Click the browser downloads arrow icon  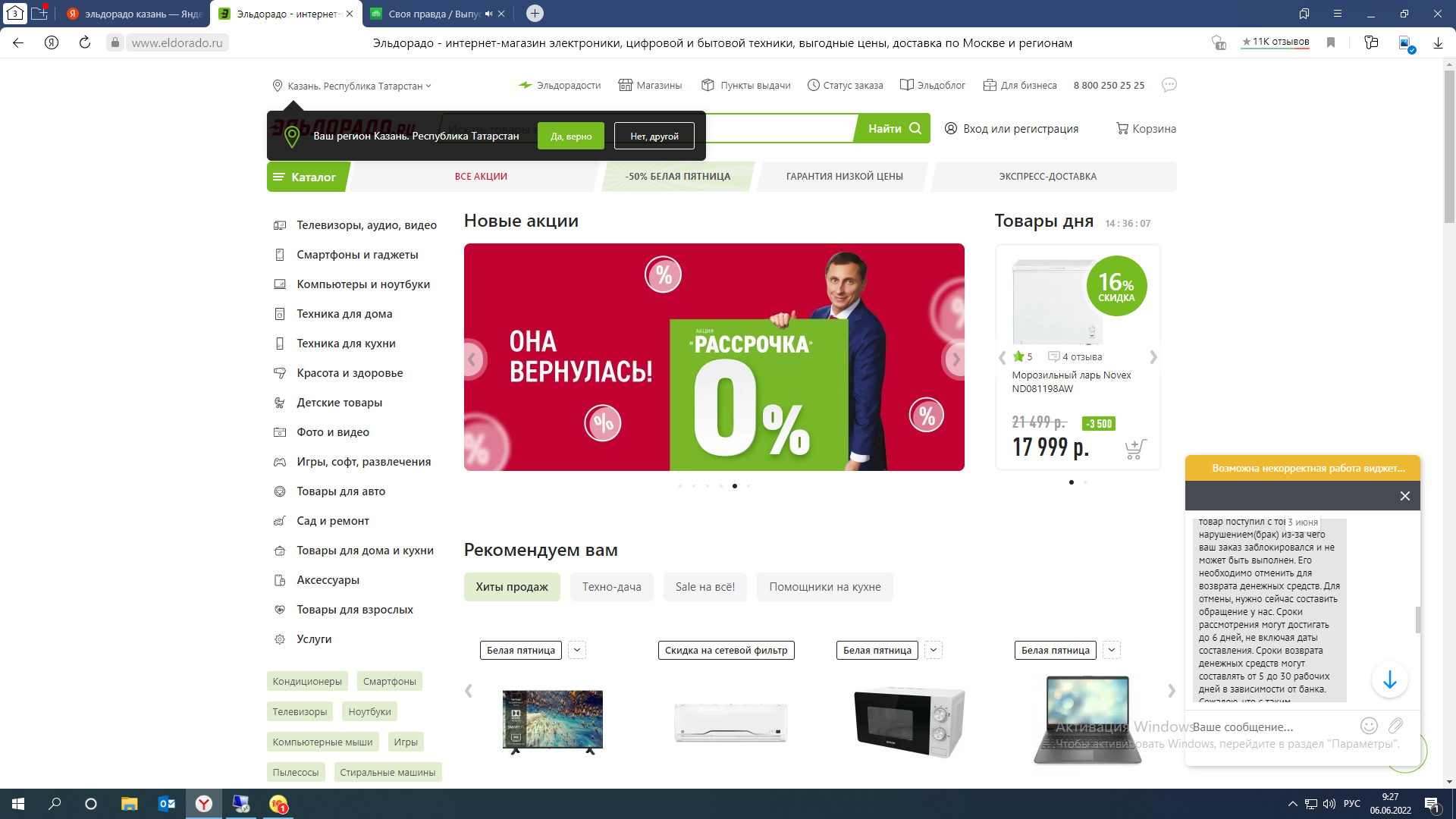click(x=1438, y=43)
